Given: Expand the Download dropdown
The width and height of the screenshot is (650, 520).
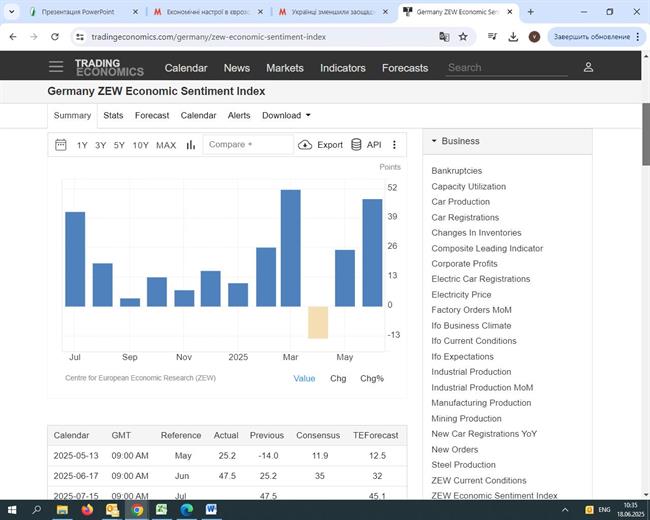Looking at the screenshot, I should tap(286, 116).
